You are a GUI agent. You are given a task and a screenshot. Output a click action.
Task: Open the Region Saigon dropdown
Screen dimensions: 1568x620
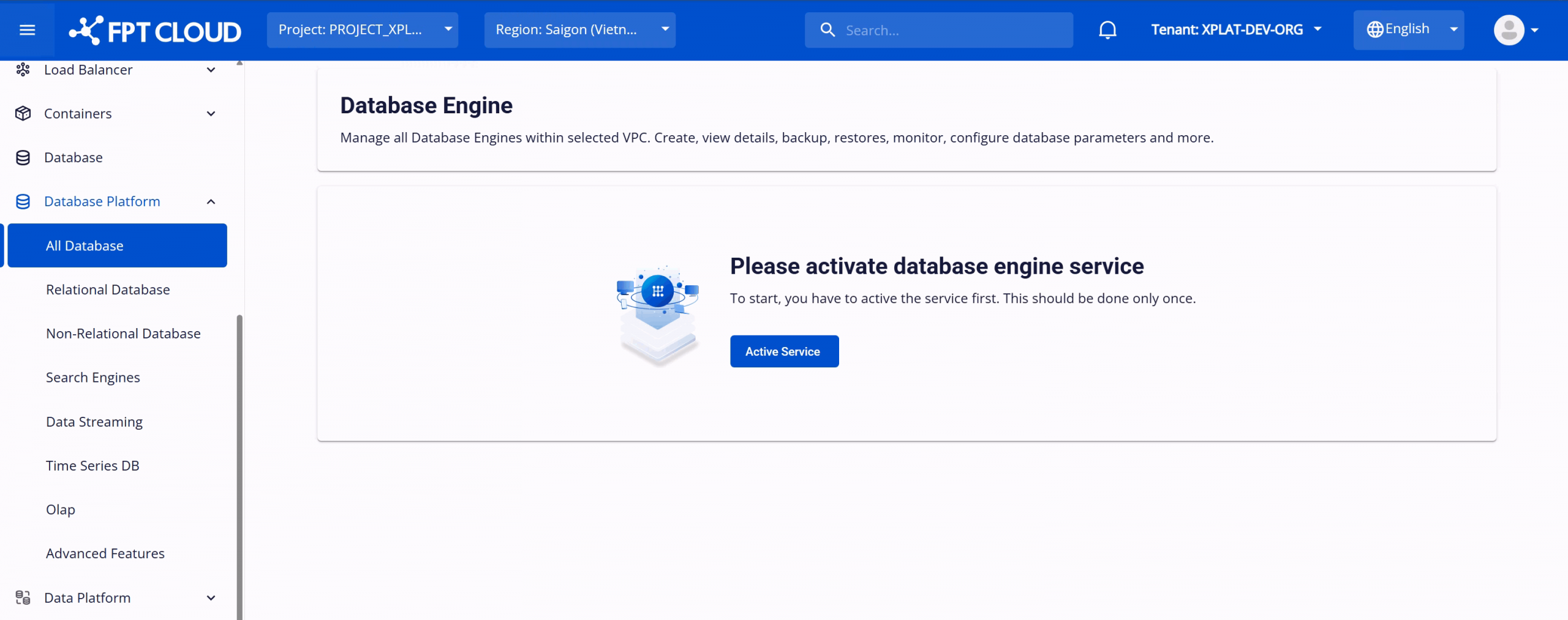click(x=579, y=30)
